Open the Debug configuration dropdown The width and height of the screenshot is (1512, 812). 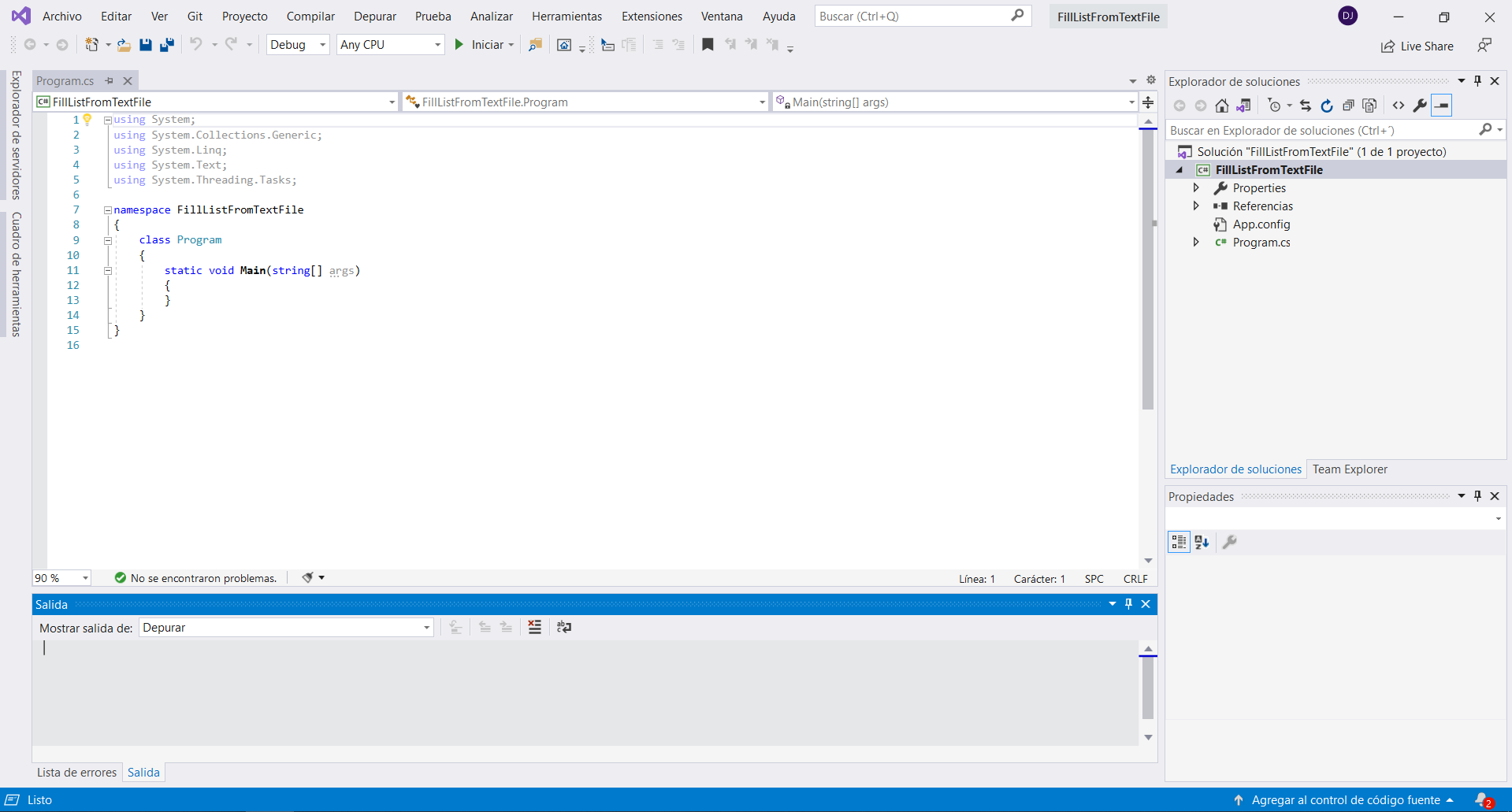click(298, 45)
